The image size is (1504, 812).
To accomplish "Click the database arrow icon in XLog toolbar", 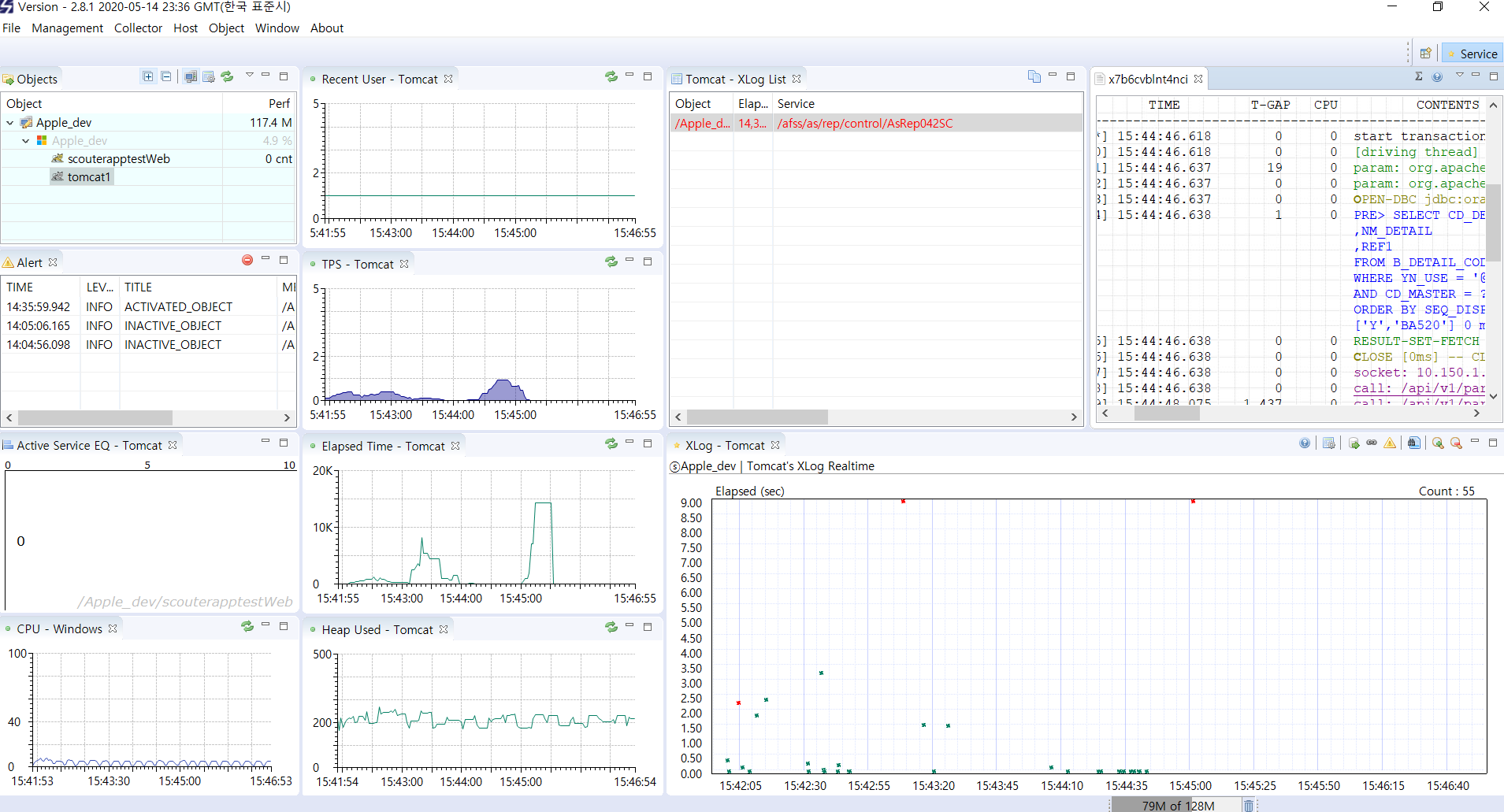I will coord(1354,443).
